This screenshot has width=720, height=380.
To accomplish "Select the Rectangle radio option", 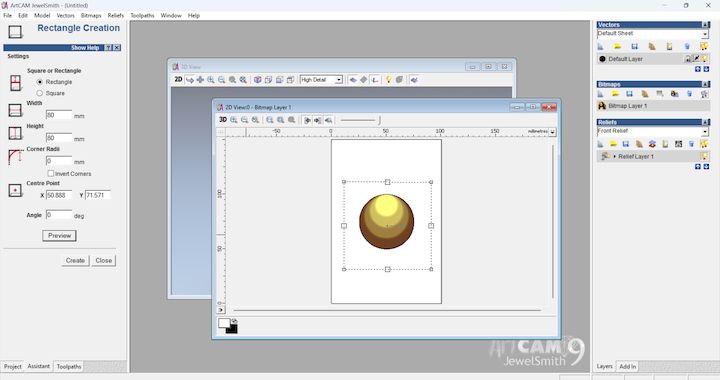I will pos(40,82).
